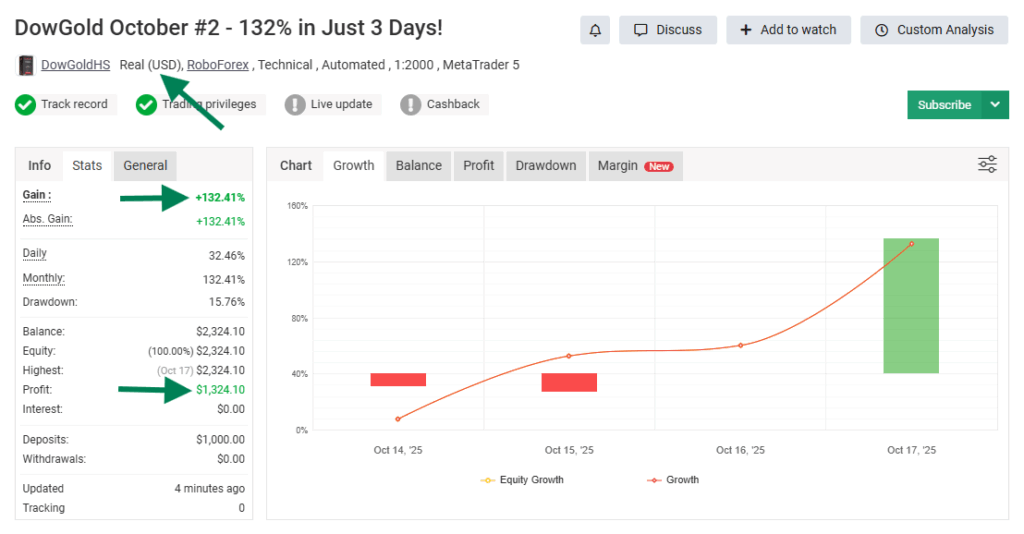1024x534 pixels.
Task: Click the Trading privileges checkmark icon
Action: 146,104
